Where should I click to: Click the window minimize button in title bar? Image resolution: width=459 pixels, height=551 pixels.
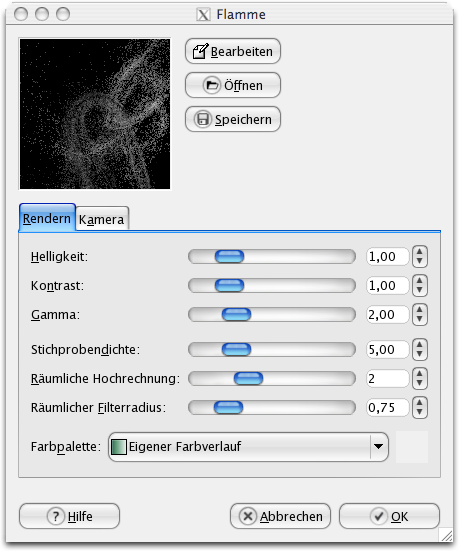click(x=42, y=14)
